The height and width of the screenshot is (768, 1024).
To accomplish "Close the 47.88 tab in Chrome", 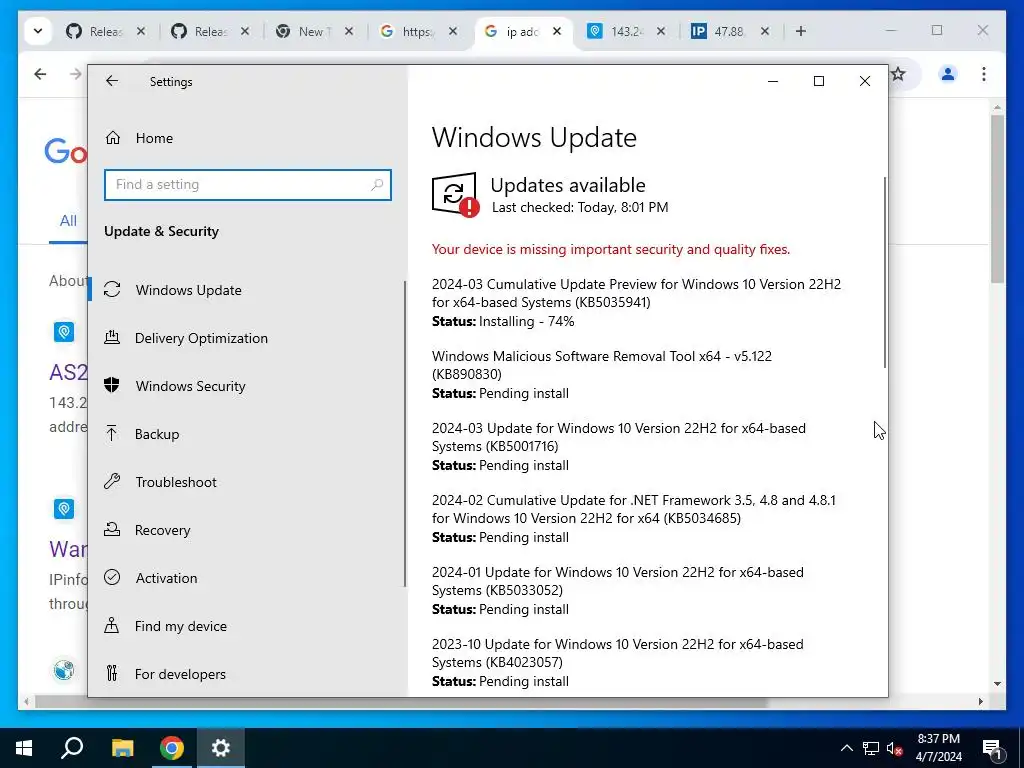I will (x=765, y=31).
